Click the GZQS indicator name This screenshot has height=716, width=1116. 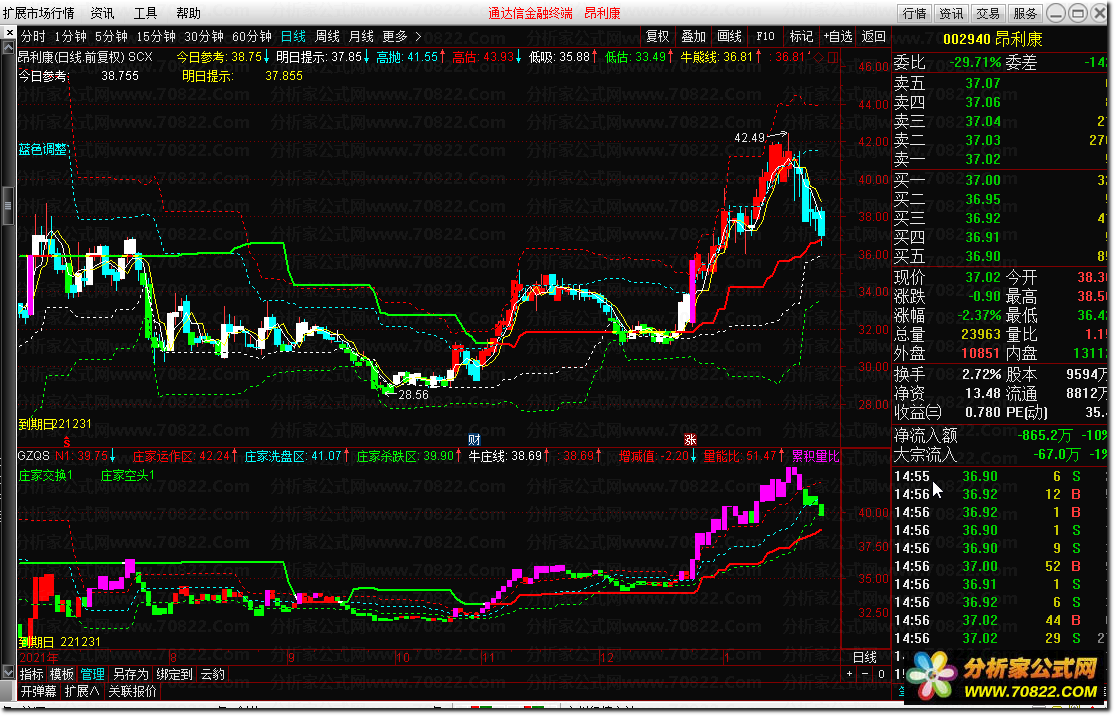pos(33,456)
